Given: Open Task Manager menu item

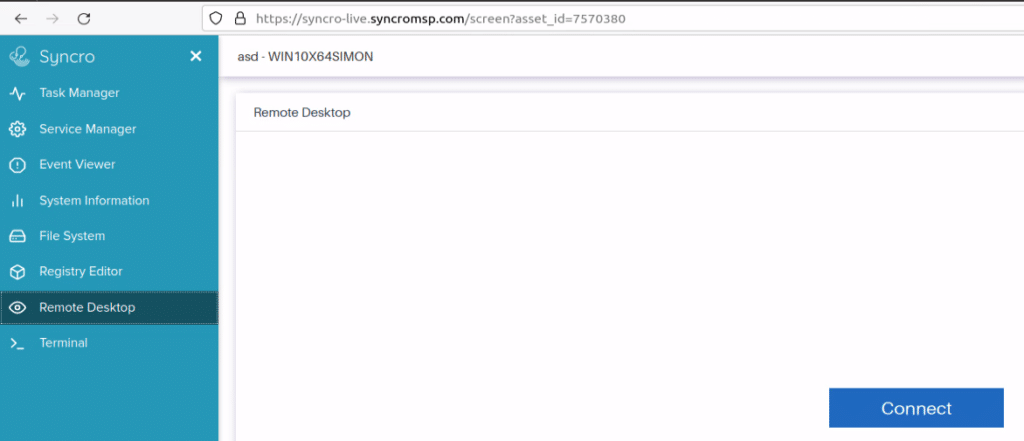Looking at the screenshot, I should coord(109,93).
